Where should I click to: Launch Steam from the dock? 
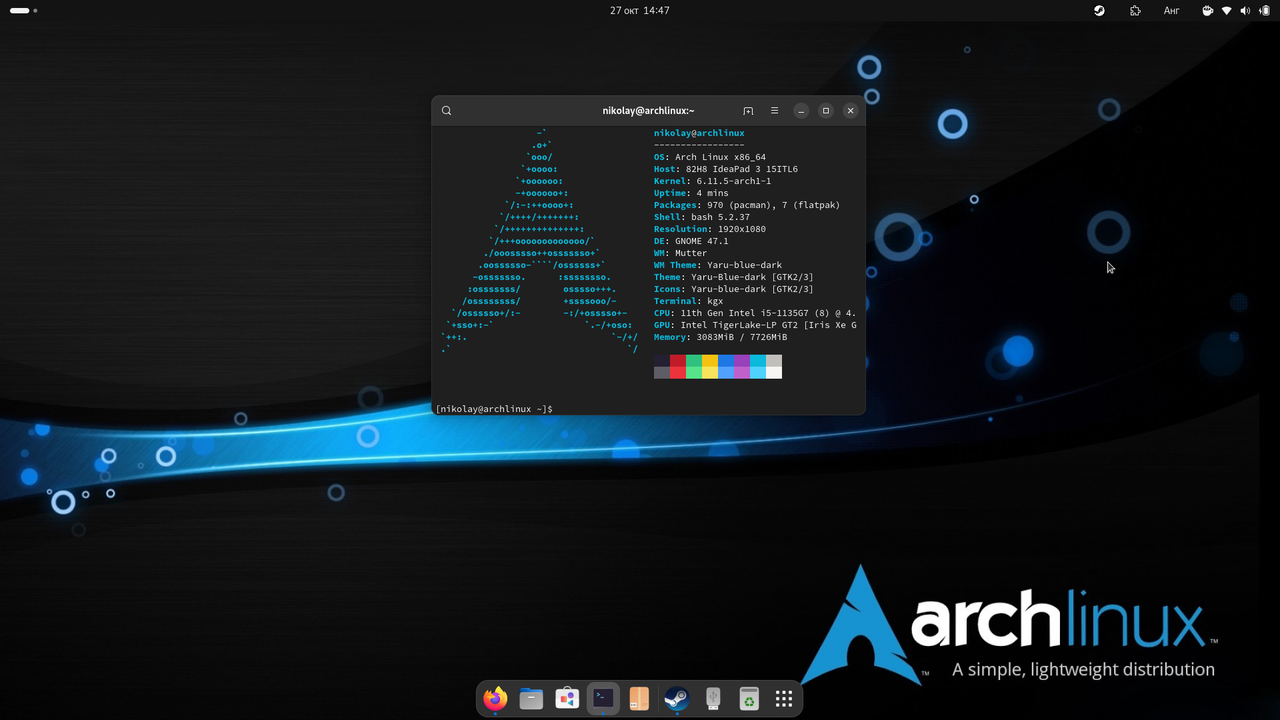[676, 699]
